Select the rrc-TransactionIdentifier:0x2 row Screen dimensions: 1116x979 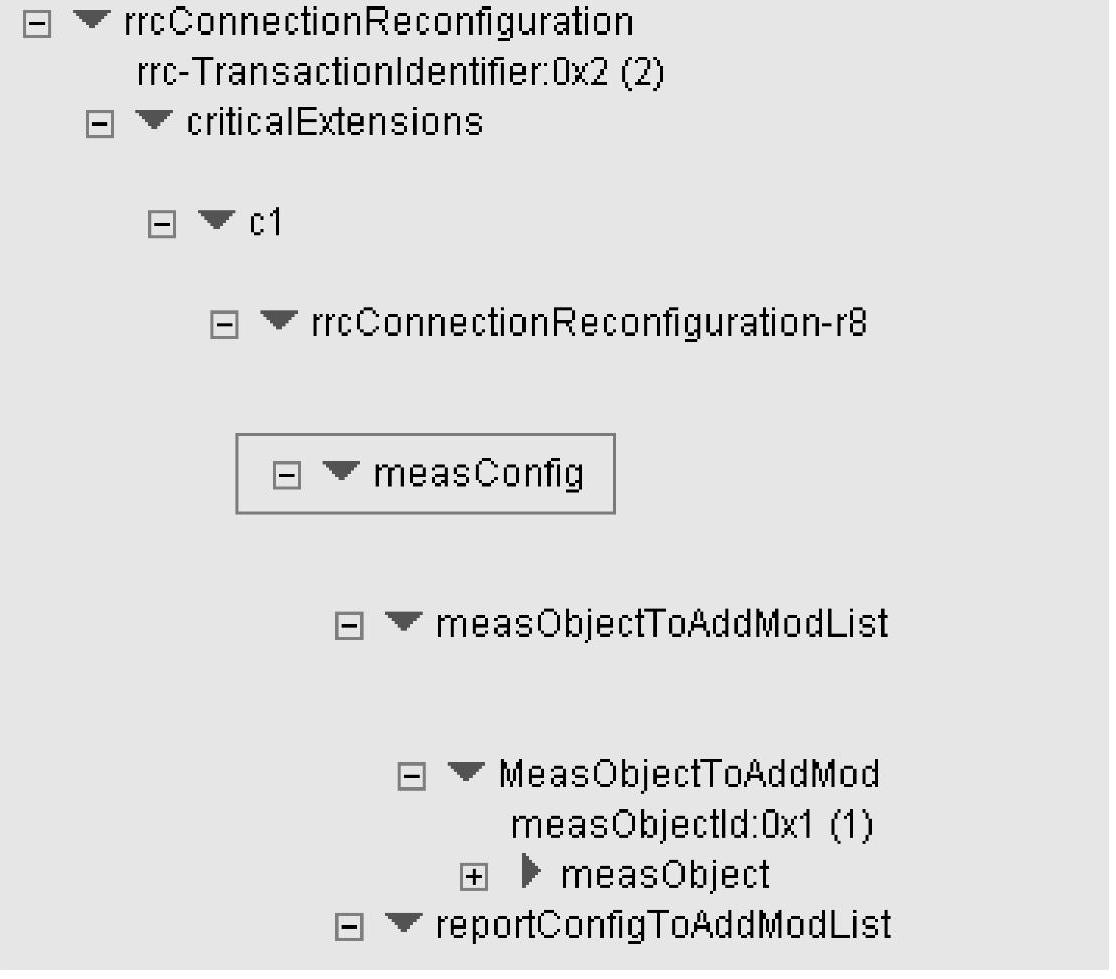399,73
